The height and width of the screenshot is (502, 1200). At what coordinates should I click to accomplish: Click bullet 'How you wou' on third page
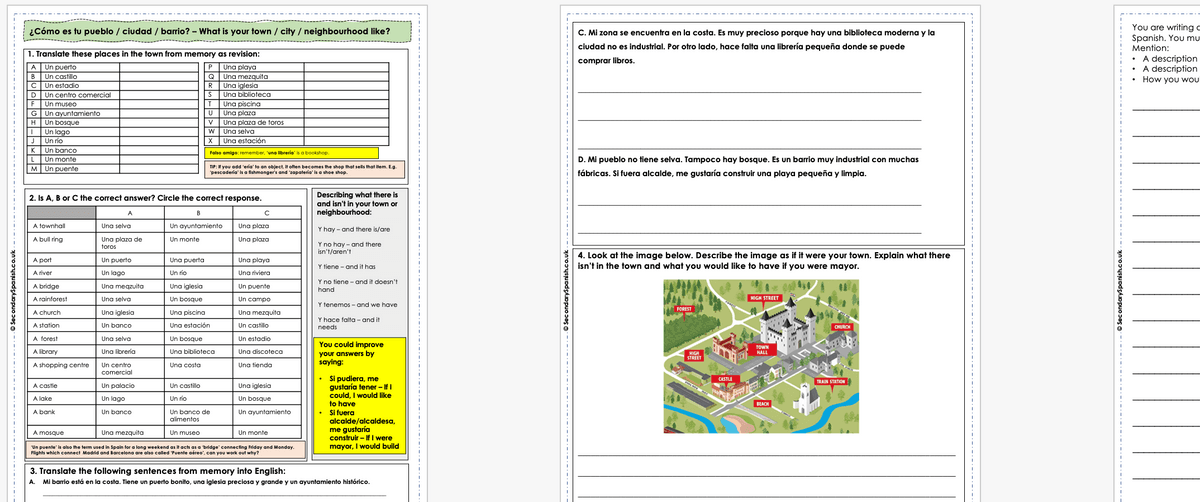1169,78
